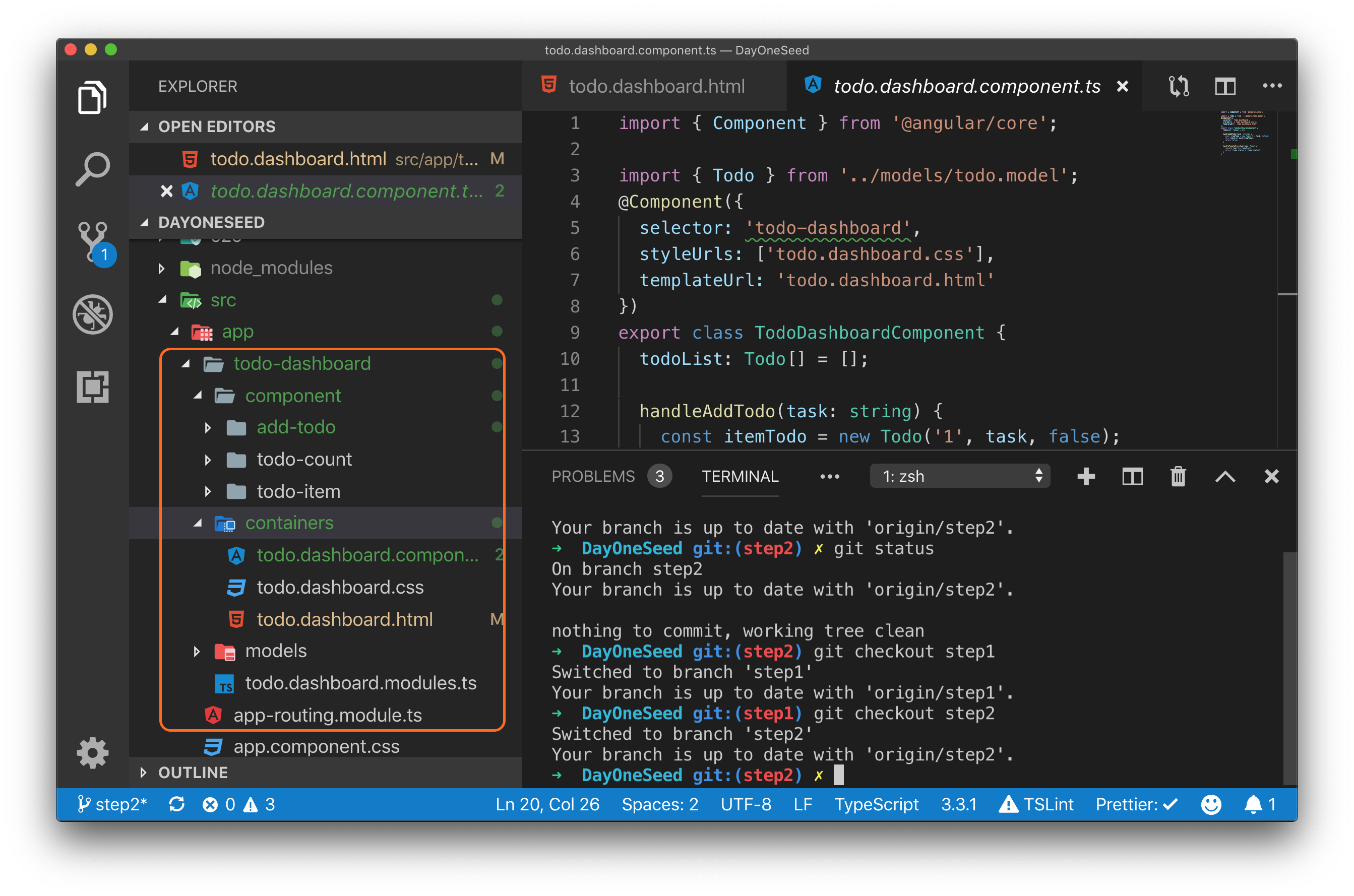Select the TERMINAL panel tab
1354x896 pixels.
pyautogui.click(x=740, y=476)
